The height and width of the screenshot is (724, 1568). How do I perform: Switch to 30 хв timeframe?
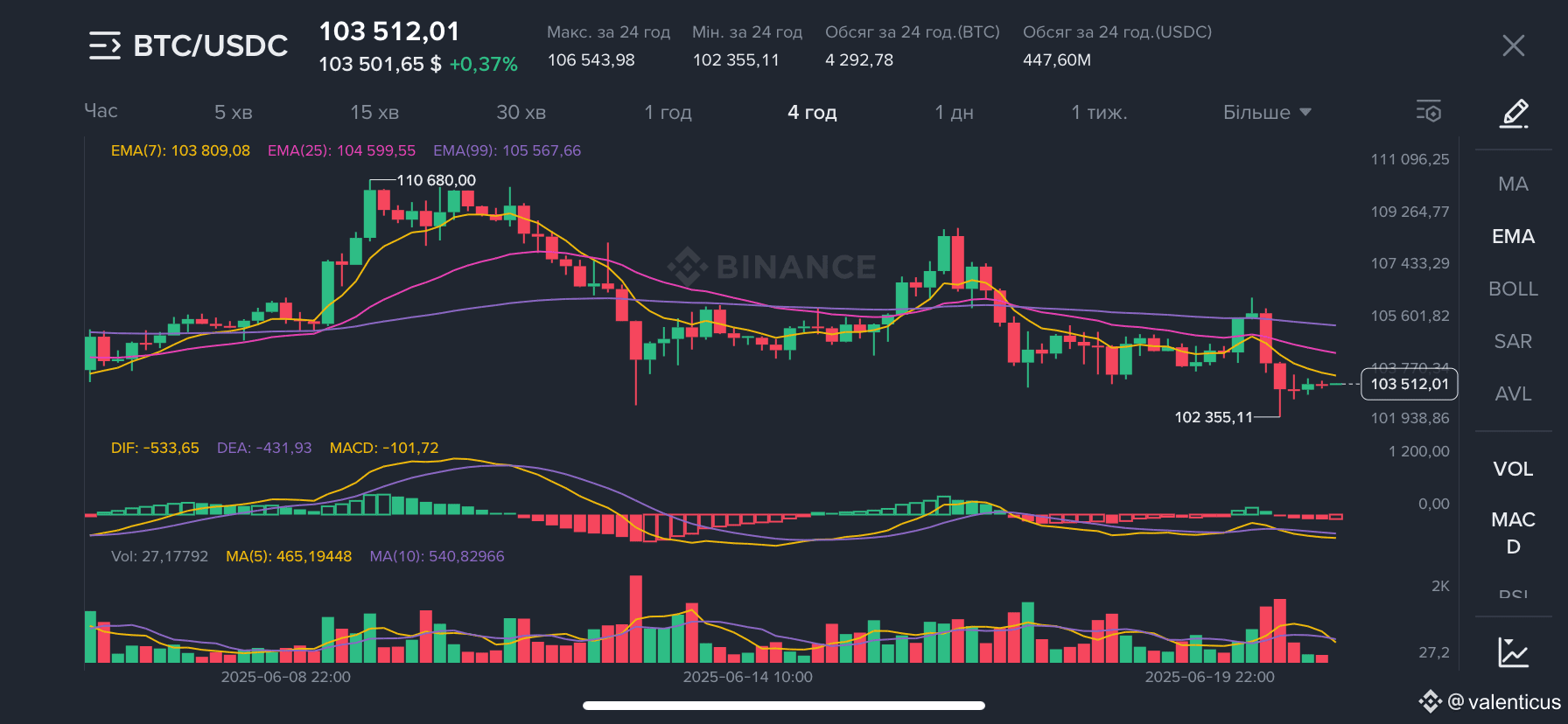point(521,112)
